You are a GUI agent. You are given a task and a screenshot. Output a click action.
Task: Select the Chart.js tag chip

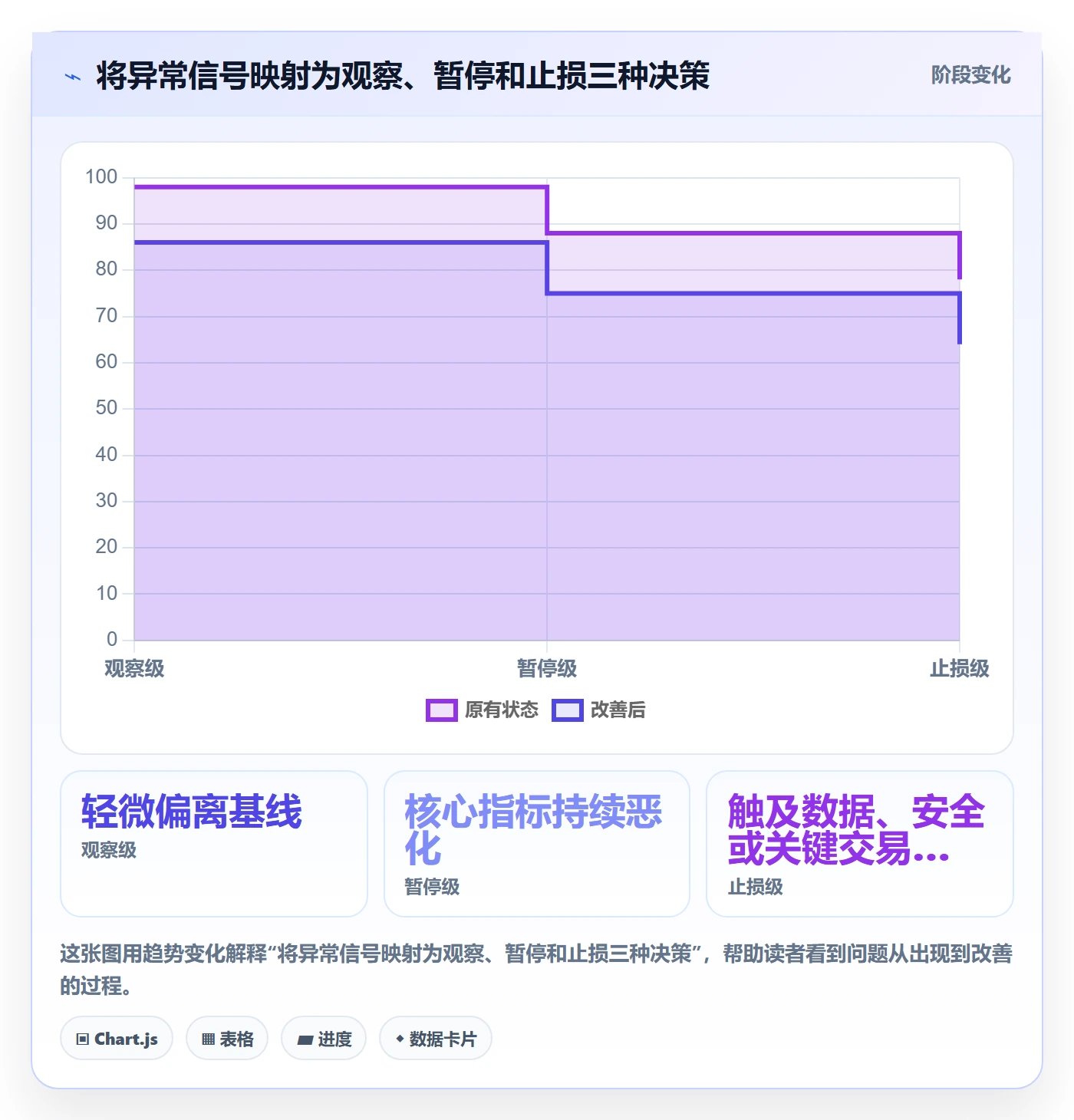pyautogui.click(x=117, y=1039)
